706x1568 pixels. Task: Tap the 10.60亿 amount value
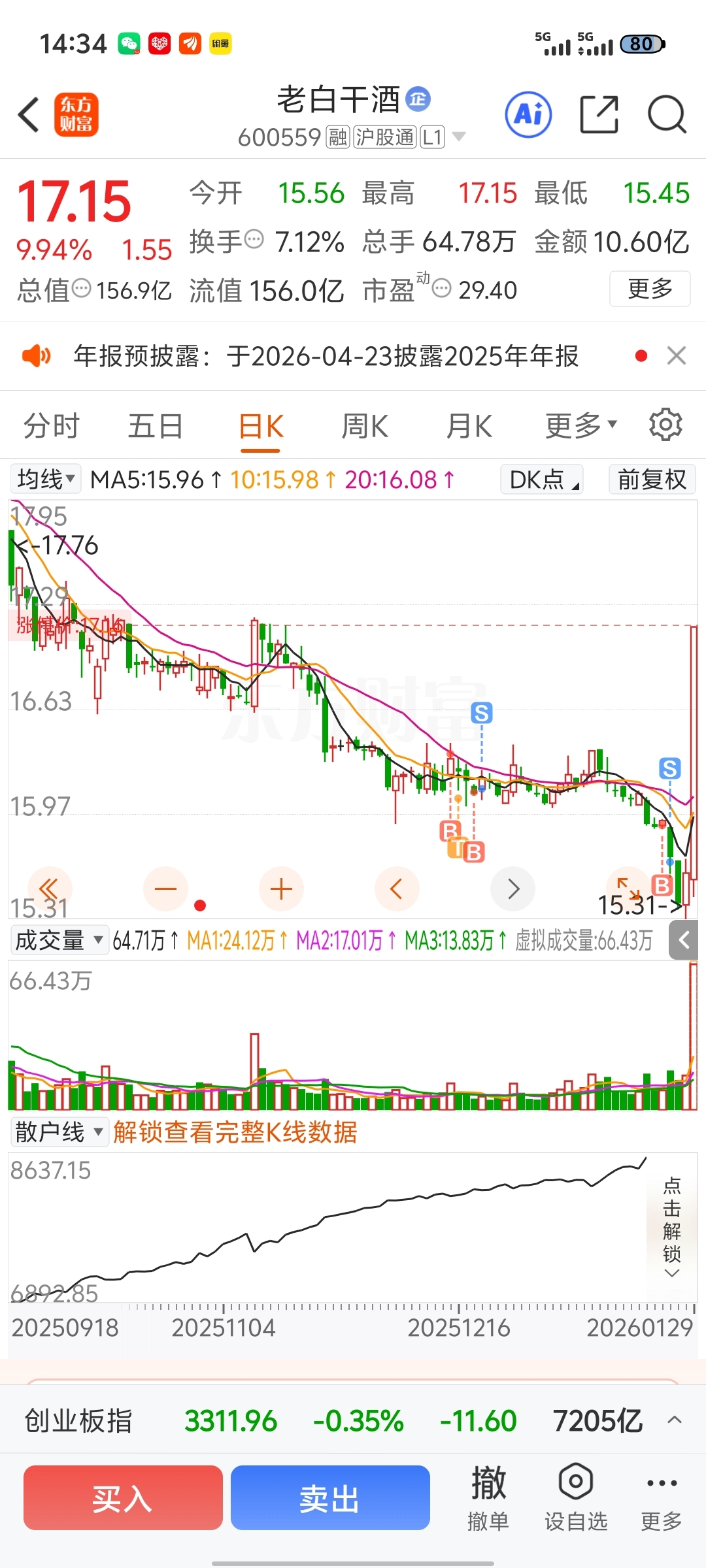point(641,242)
